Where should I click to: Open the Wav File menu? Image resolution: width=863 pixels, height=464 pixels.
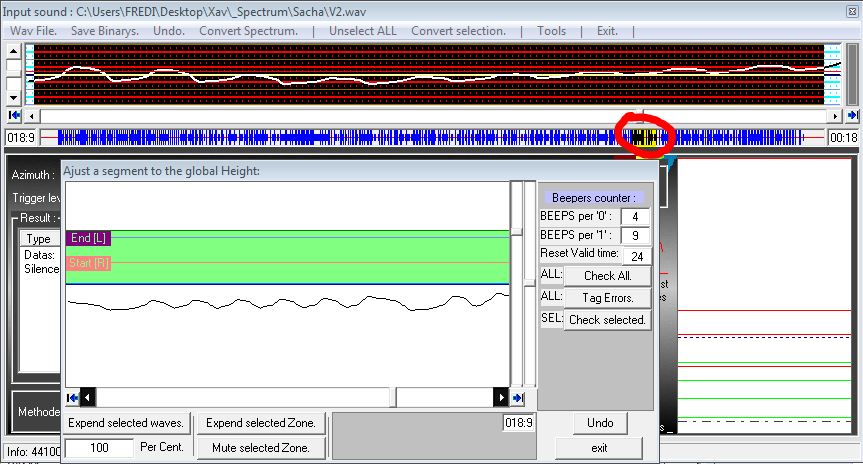click(x=35, y=31)
